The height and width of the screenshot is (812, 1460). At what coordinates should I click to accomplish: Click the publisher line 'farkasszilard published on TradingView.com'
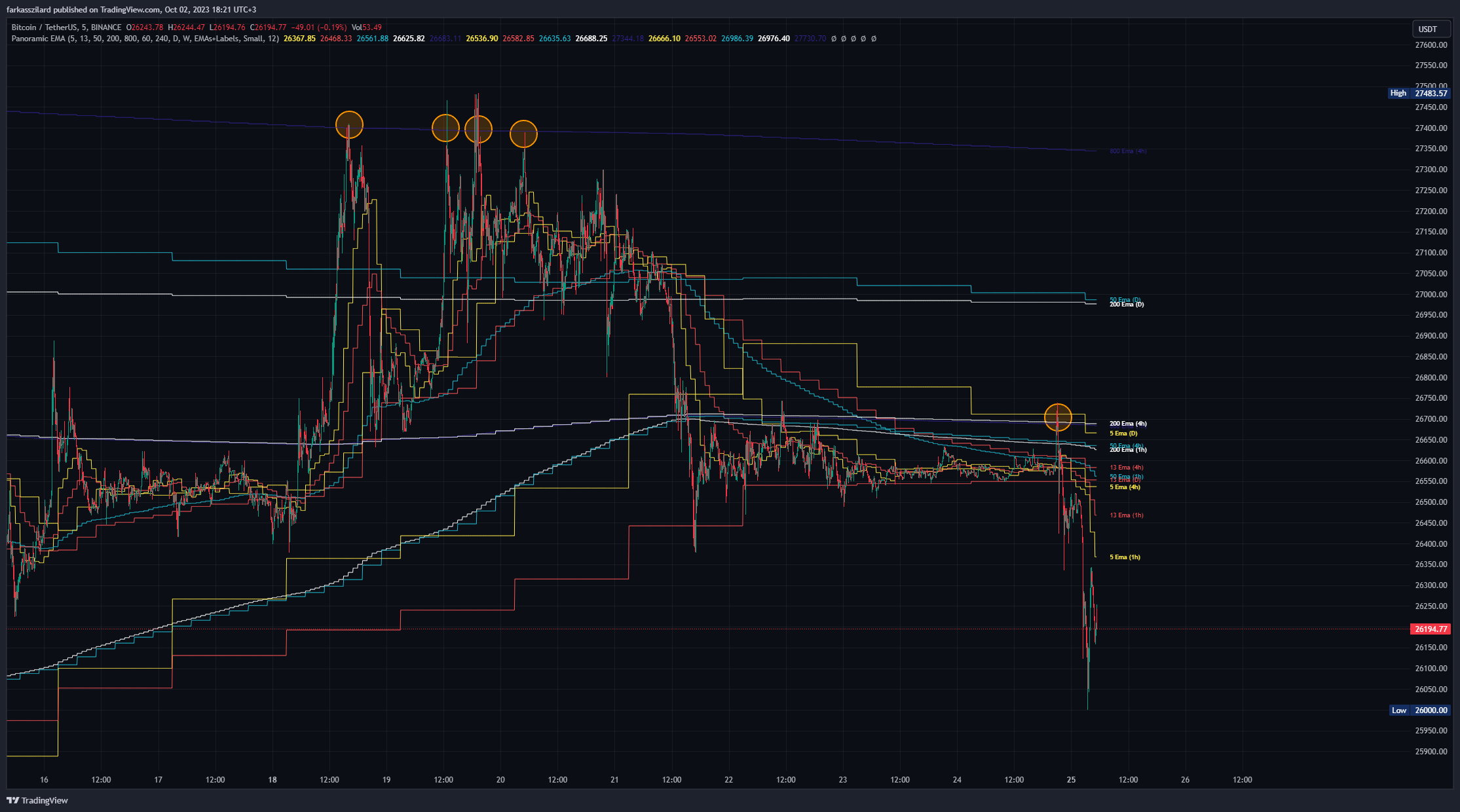pos(83,10)
